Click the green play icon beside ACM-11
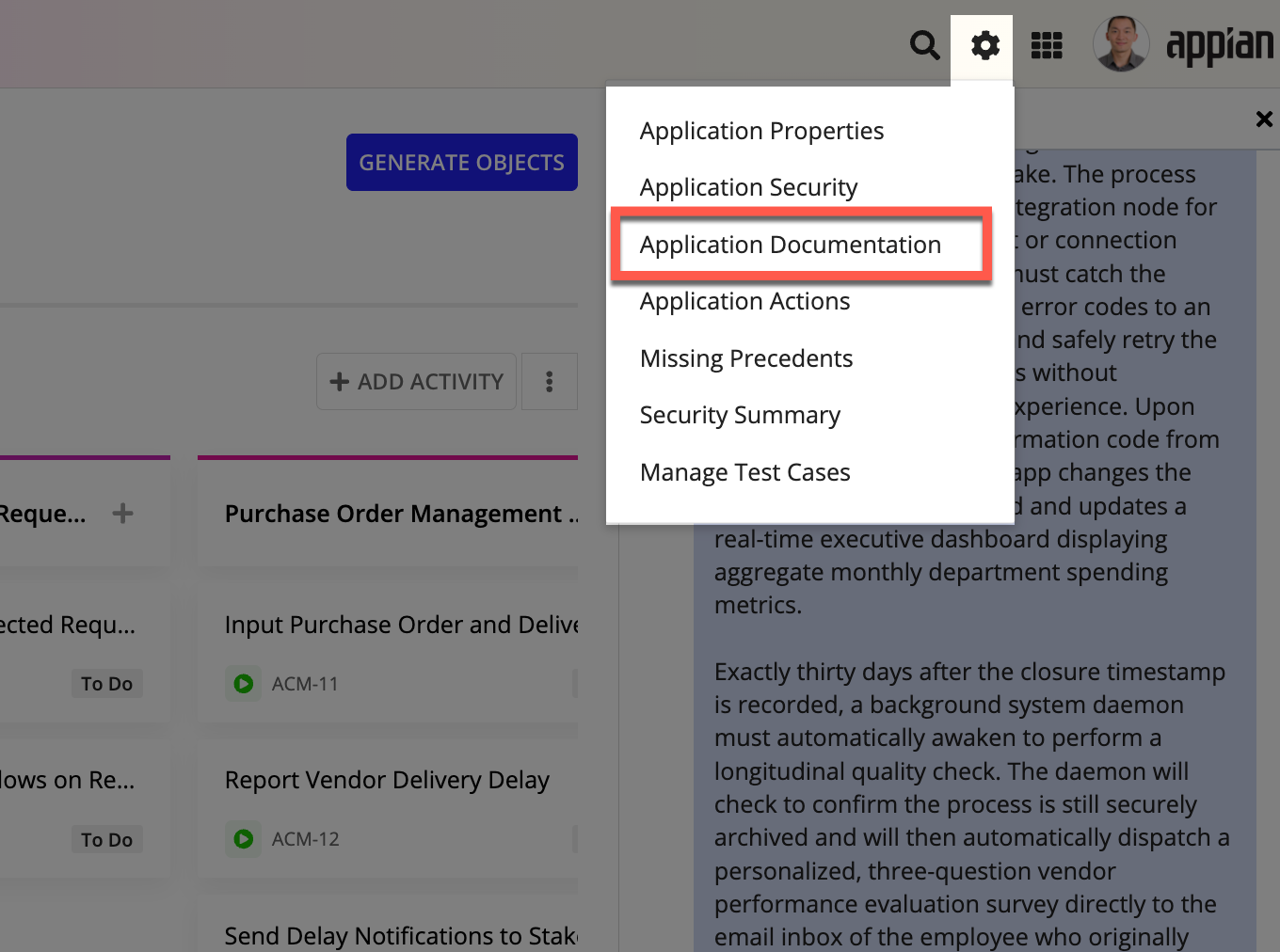Image resolution: width=1280 pixels, height=952 pixels. pos(244,684)
